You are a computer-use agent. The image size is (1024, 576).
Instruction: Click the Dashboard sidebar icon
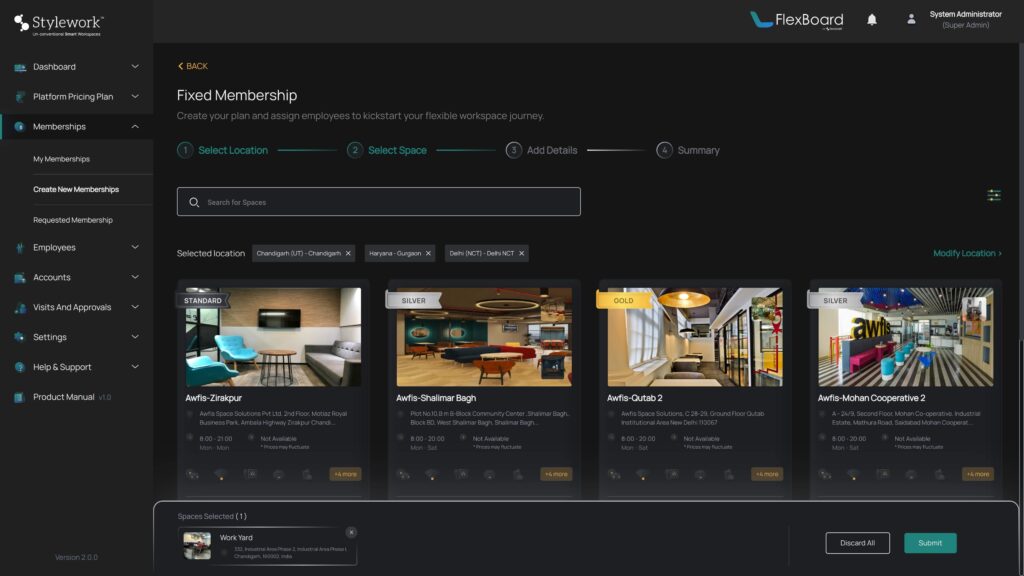tap(20, 67)
